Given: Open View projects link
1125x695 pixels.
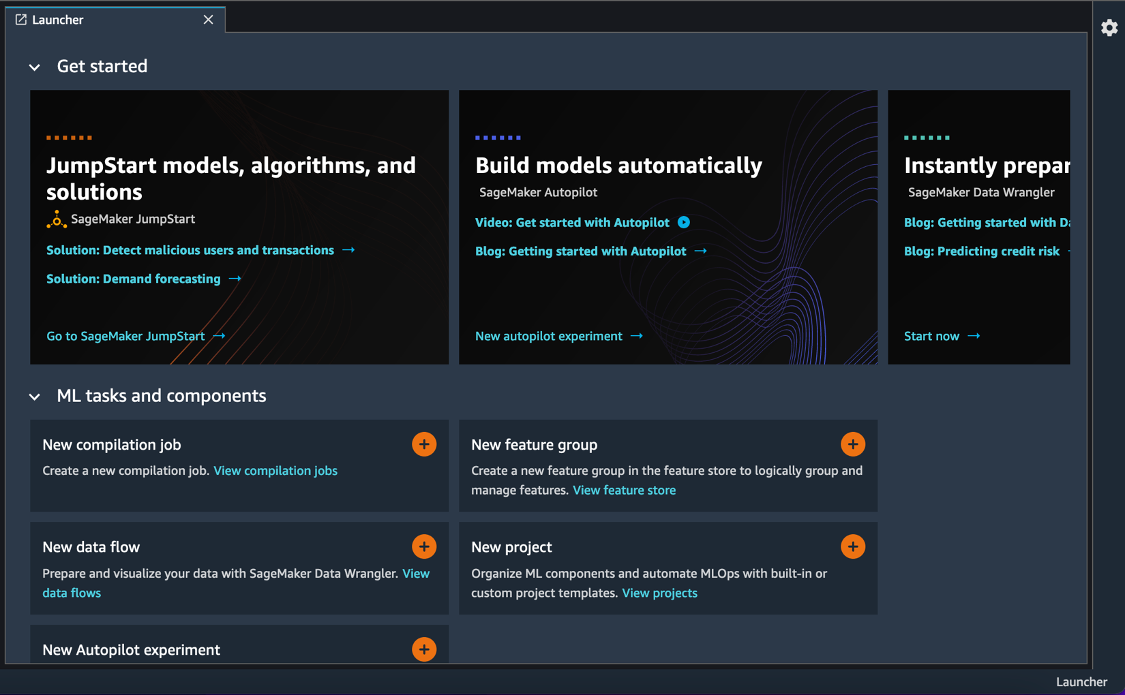Looking at the screenshot, I should (x=659, y=593).
